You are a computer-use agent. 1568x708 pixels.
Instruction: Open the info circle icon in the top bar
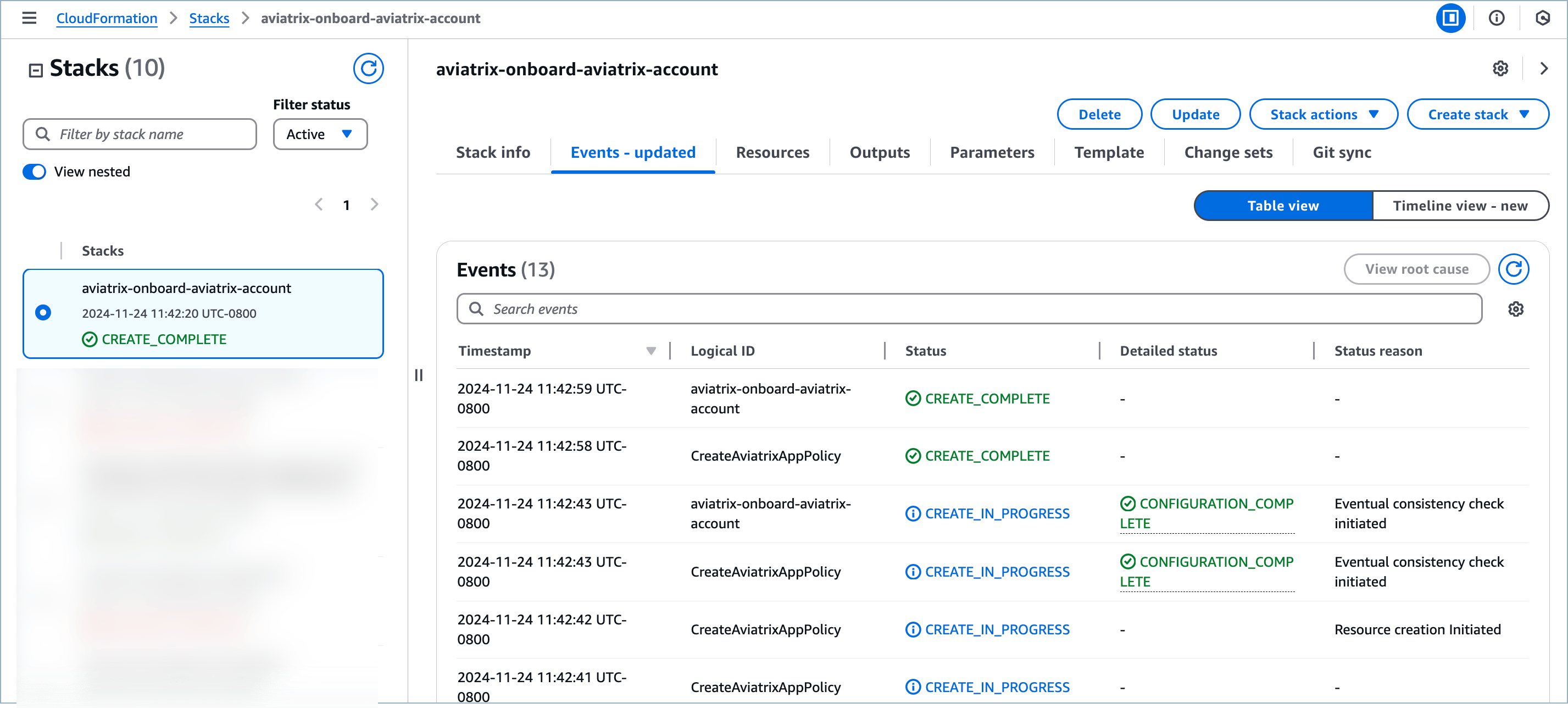[x=1497, y=18]
